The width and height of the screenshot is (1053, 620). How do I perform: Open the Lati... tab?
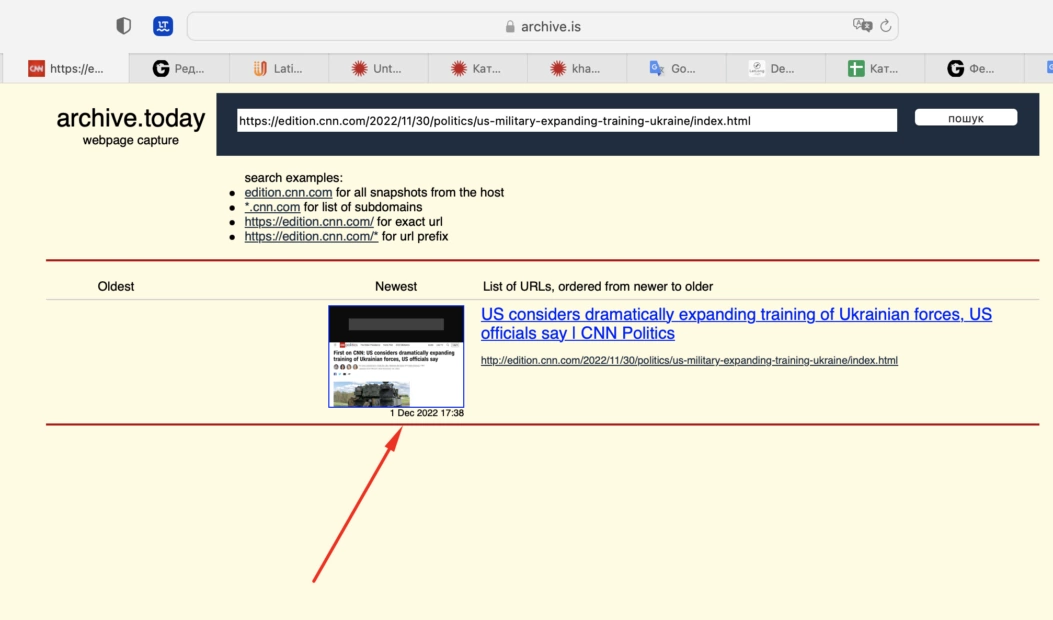[278, 68]
